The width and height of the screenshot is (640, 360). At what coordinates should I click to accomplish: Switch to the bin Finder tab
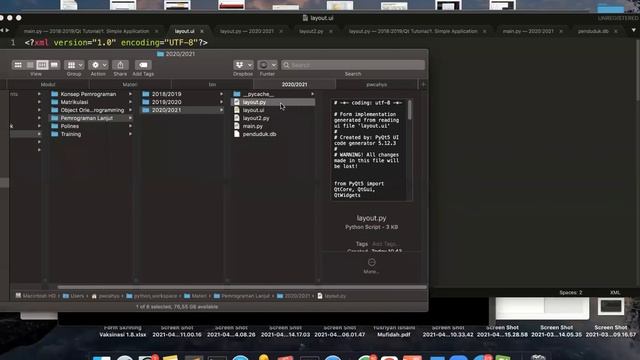click(212, 84)
